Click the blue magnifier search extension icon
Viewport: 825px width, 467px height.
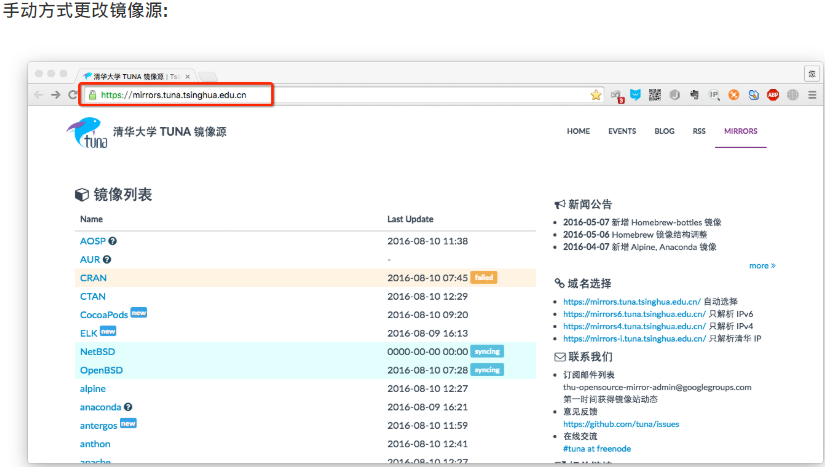pyautogui.click(x=753, y=95)
